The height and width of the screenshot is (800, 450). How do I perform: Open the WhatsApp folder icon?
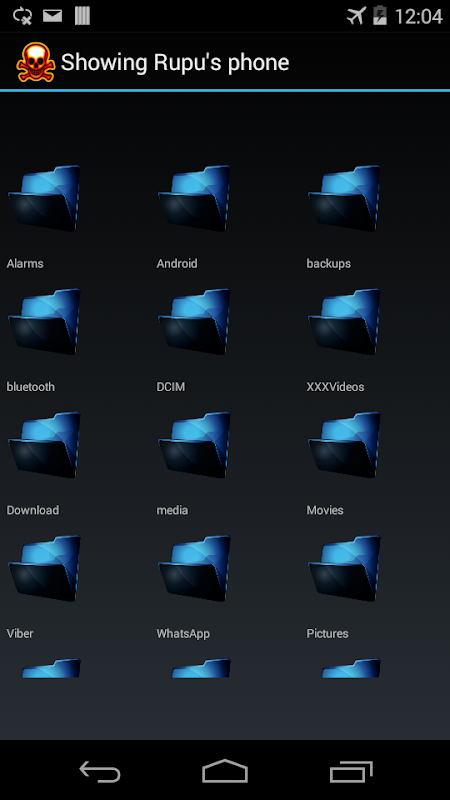point(194,568)
